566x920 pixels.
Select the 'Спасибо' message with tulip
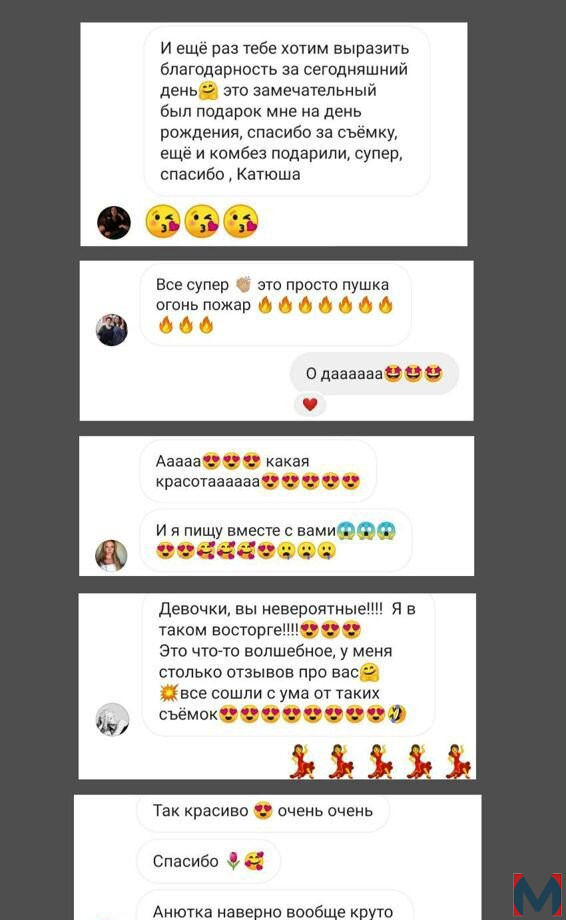[208, 861]
